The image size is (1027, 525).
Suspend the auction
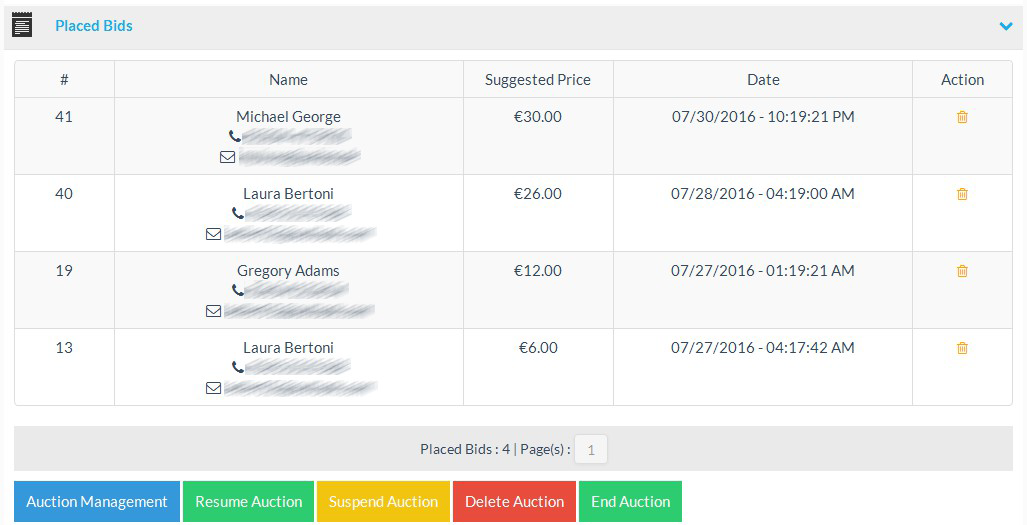pos(383,502)
